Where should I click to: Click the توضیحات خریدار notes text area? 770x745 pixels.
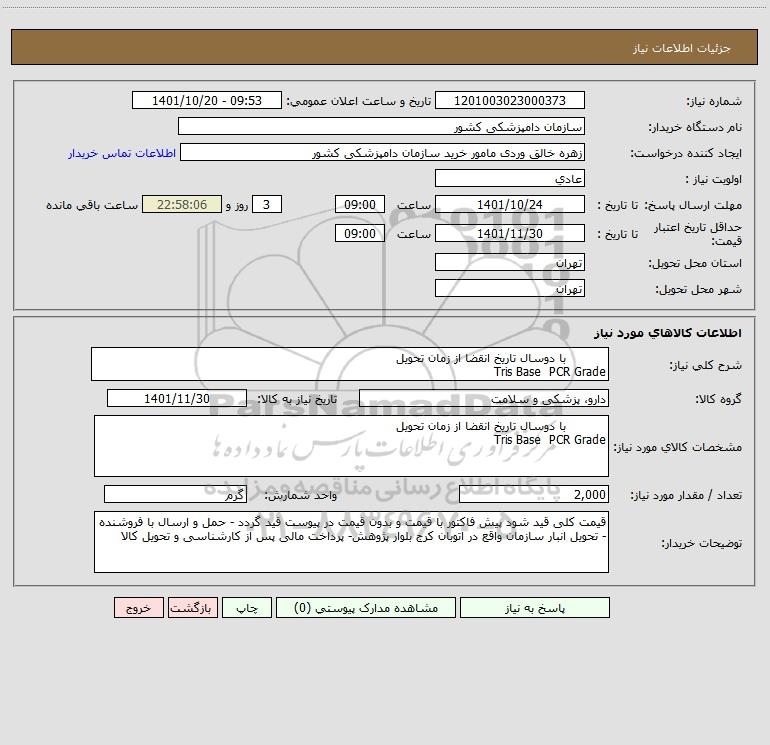tap(351, 542)
